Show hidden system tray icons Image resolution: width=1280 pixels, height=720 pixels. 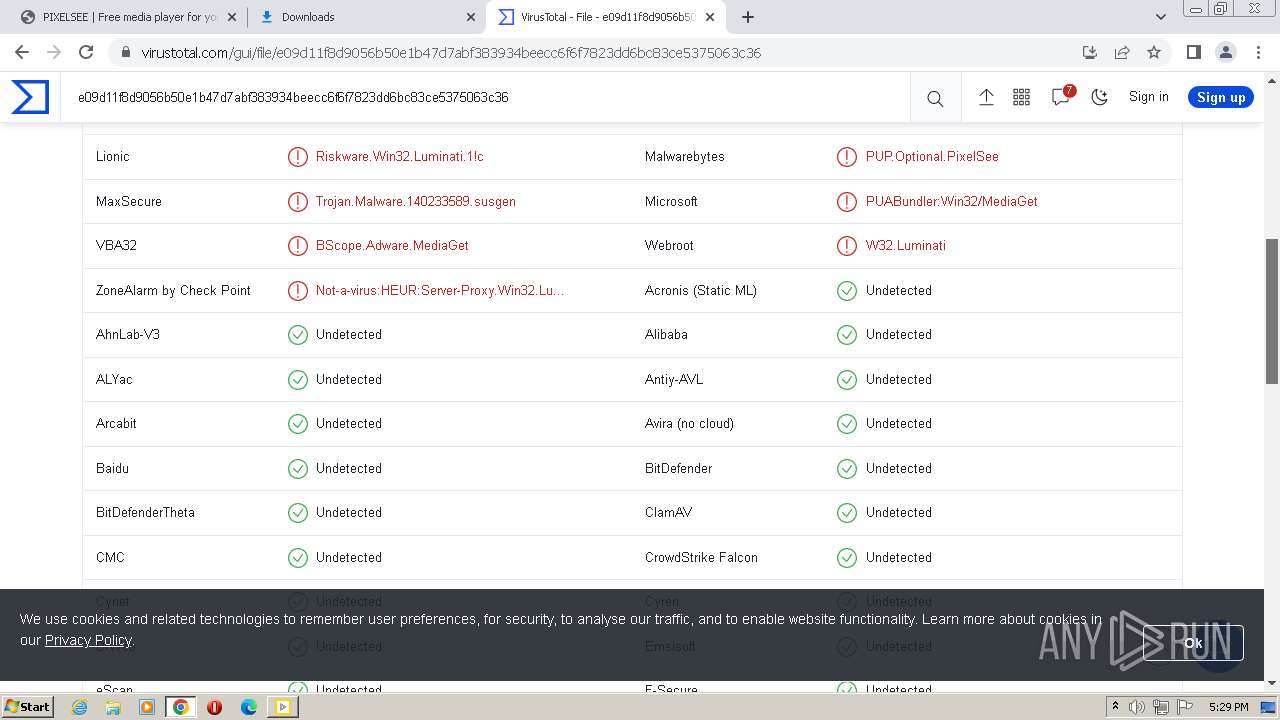pos(1115,707)
